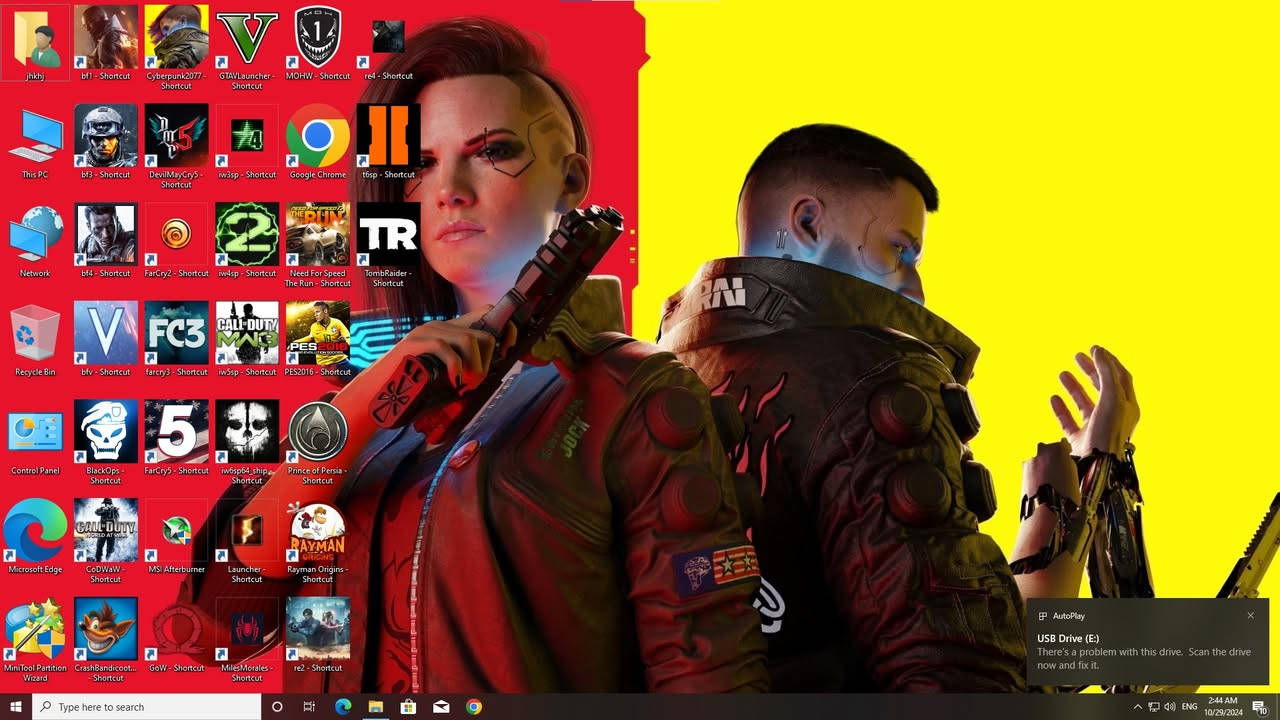
Task: Select the DevilMayCry5 shortcut icon
Action: pyautogui.click(x=176, y=147)
